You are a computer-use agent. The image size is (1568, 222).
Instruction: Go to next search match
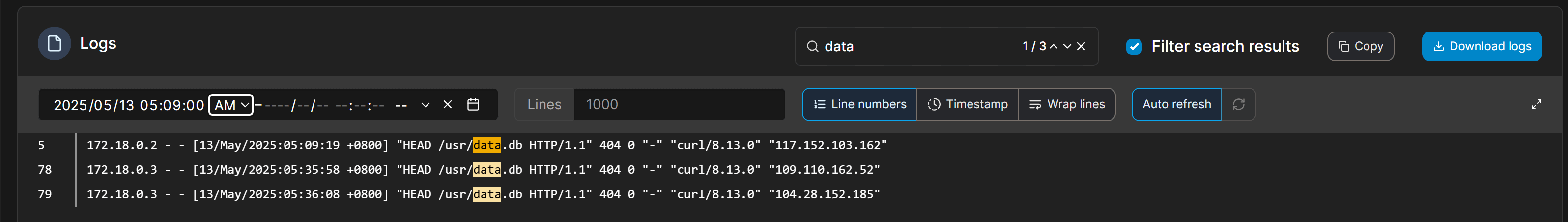tap(1067, 46)
